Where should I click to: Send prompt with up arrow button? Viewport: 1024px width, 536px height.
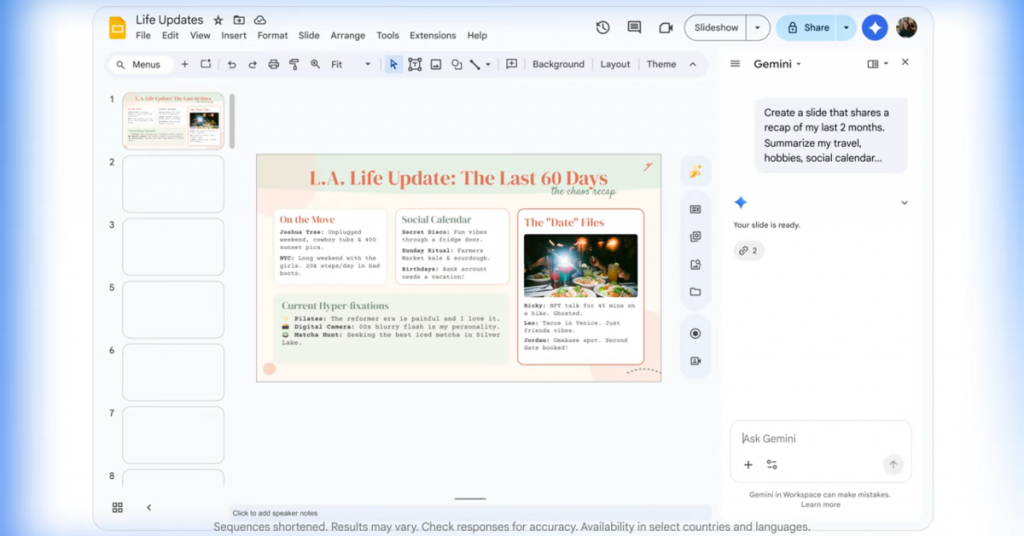(893, 464)
